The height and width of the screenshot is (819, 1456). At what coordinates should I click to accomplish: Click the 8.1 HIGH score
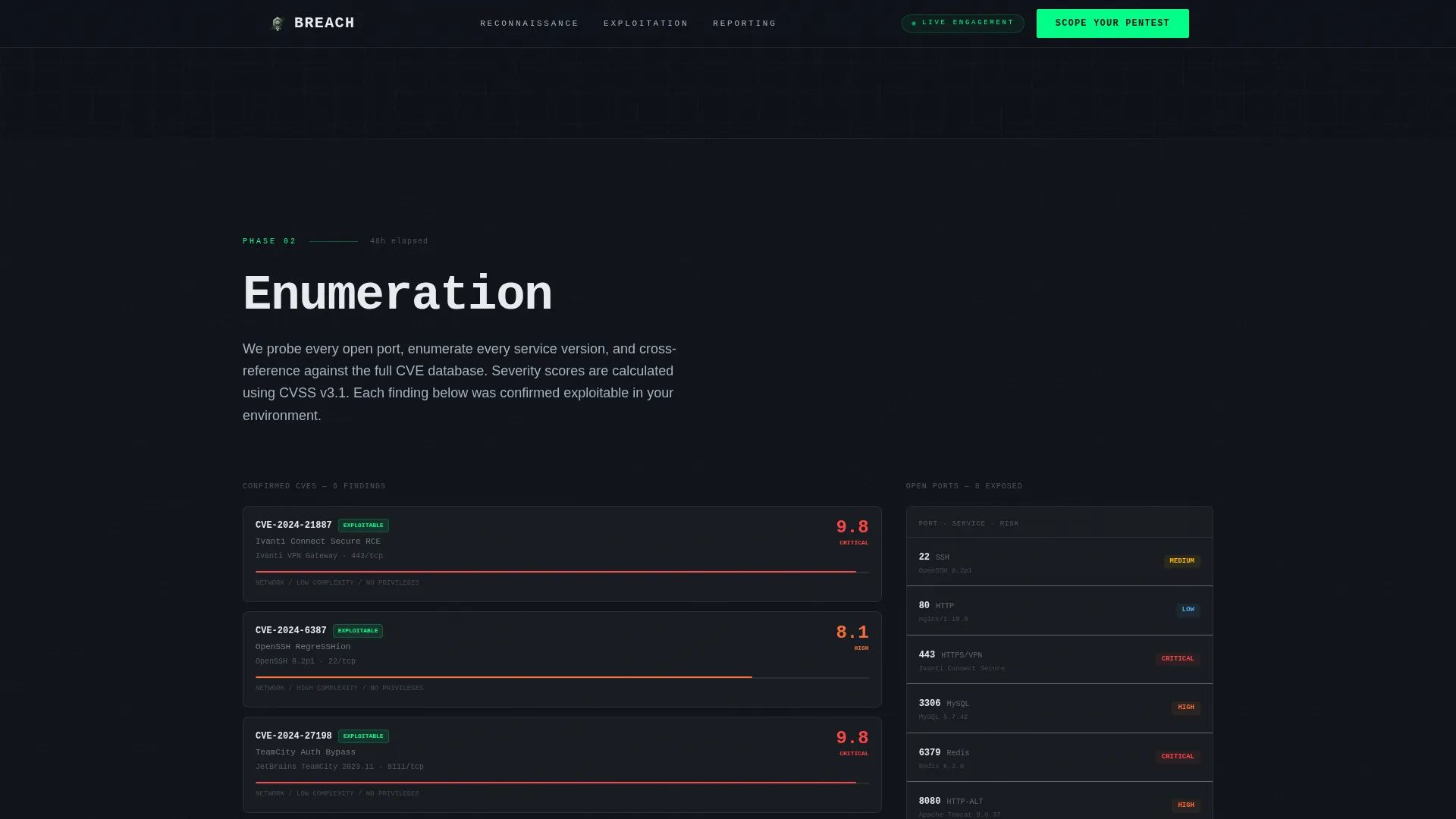click(x=852, y=637)
